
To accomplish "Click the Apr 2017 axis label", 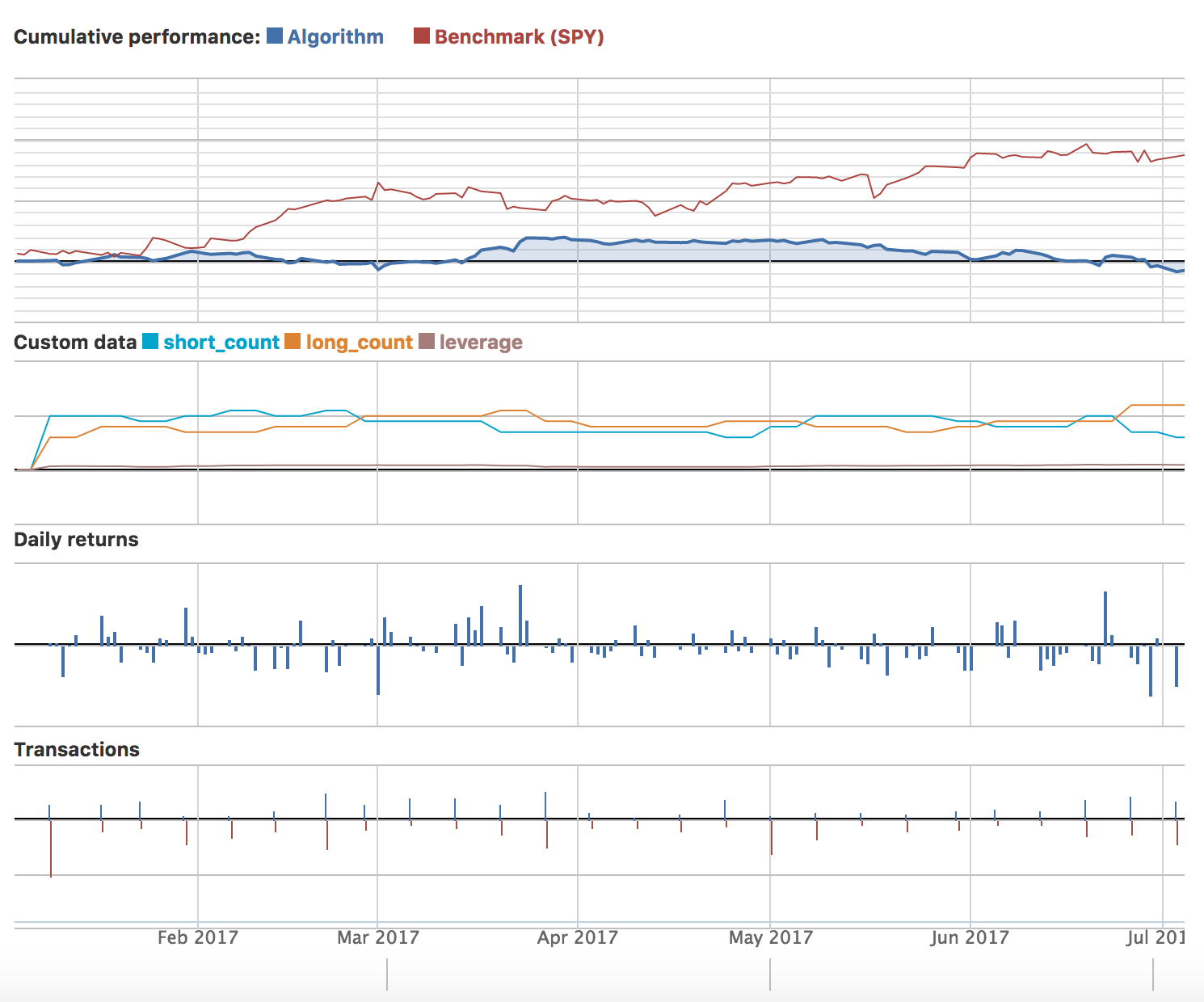I will (x=578, y=937).
